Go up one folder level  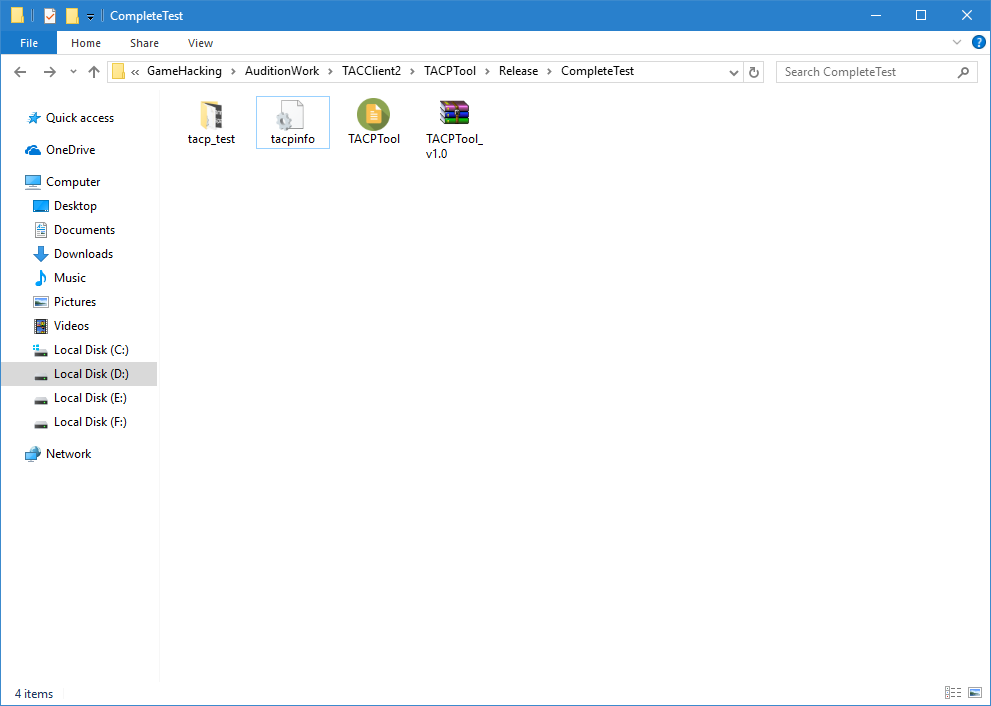click(94, 72)
